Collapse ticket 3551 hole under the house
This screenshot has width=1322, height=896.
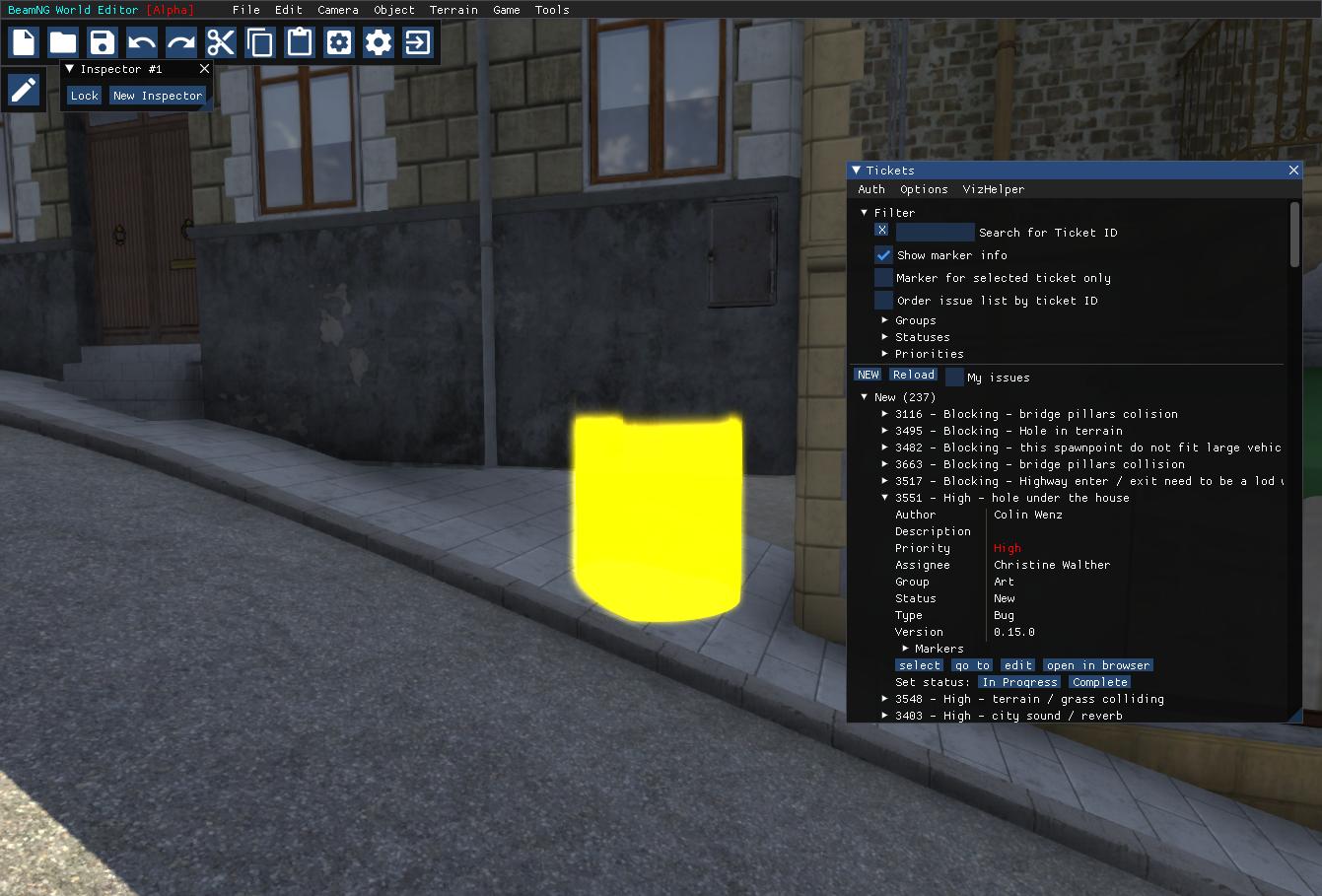click(x=884, y=498)
